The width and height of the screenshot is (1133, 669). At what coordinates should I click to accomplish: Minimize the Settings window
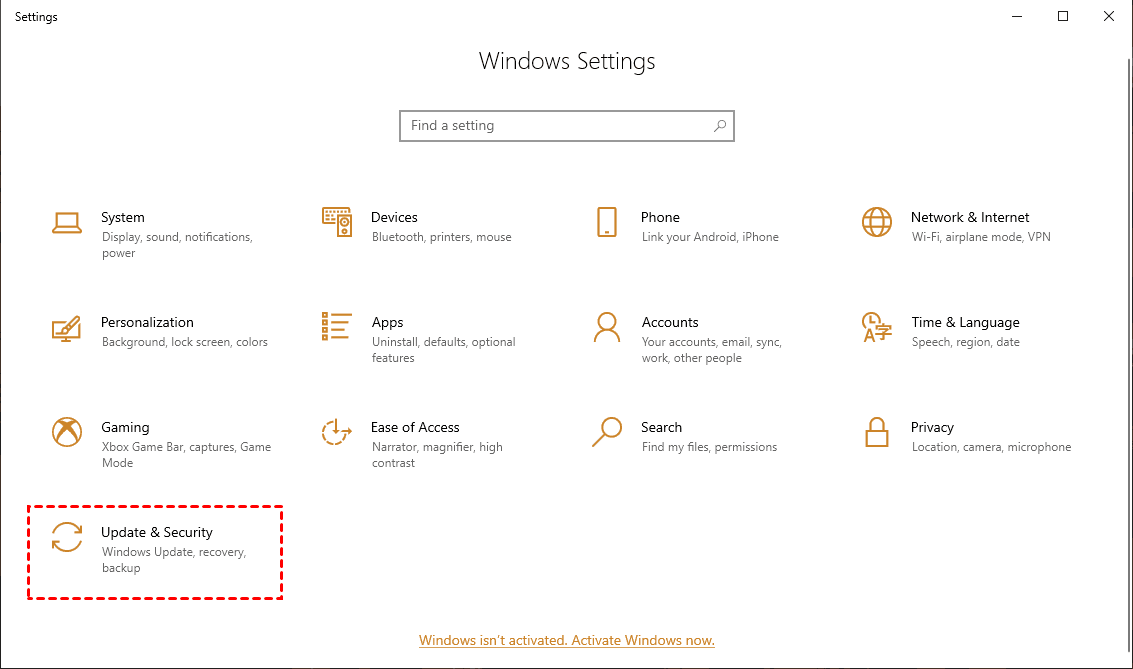pos(1017,17)
